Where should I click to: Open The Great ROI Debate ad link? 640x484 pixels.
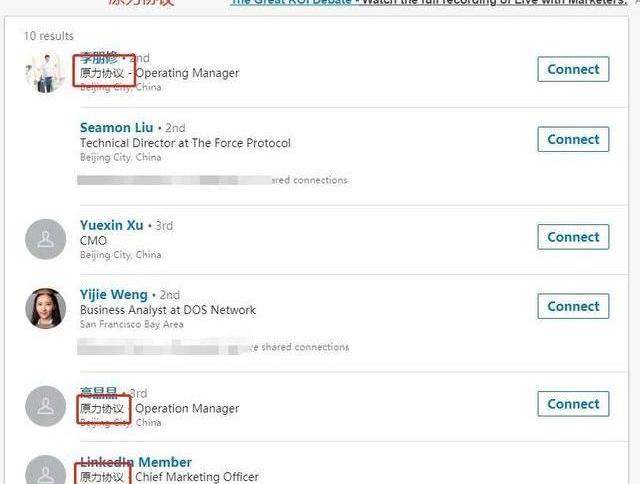(x=291, y=2)
